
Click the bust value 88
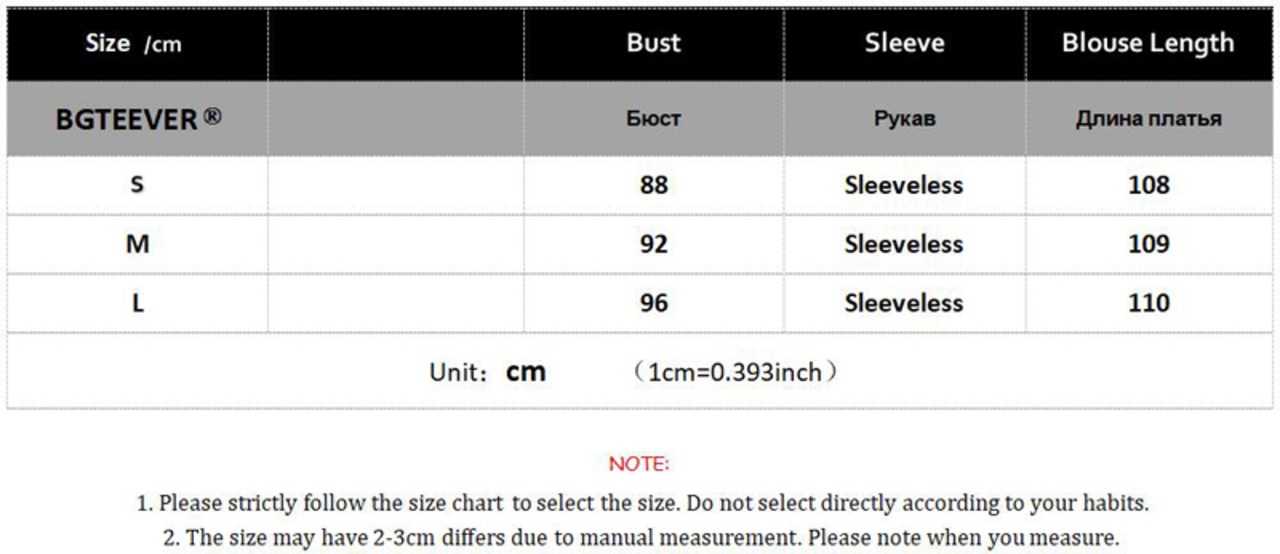click(x=653, y=185)
